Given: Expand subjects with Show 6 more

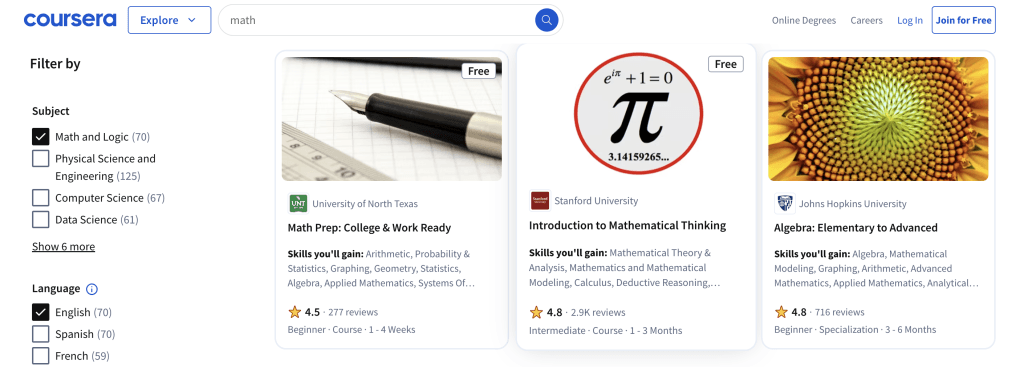Looking at the screenshot, I should click(63, 246).
